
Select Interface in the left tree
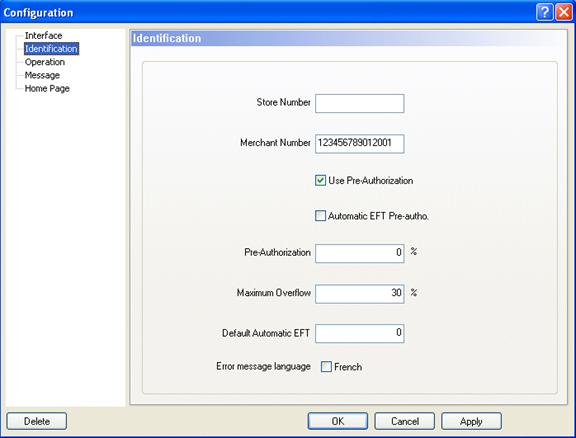pos(43,36)
